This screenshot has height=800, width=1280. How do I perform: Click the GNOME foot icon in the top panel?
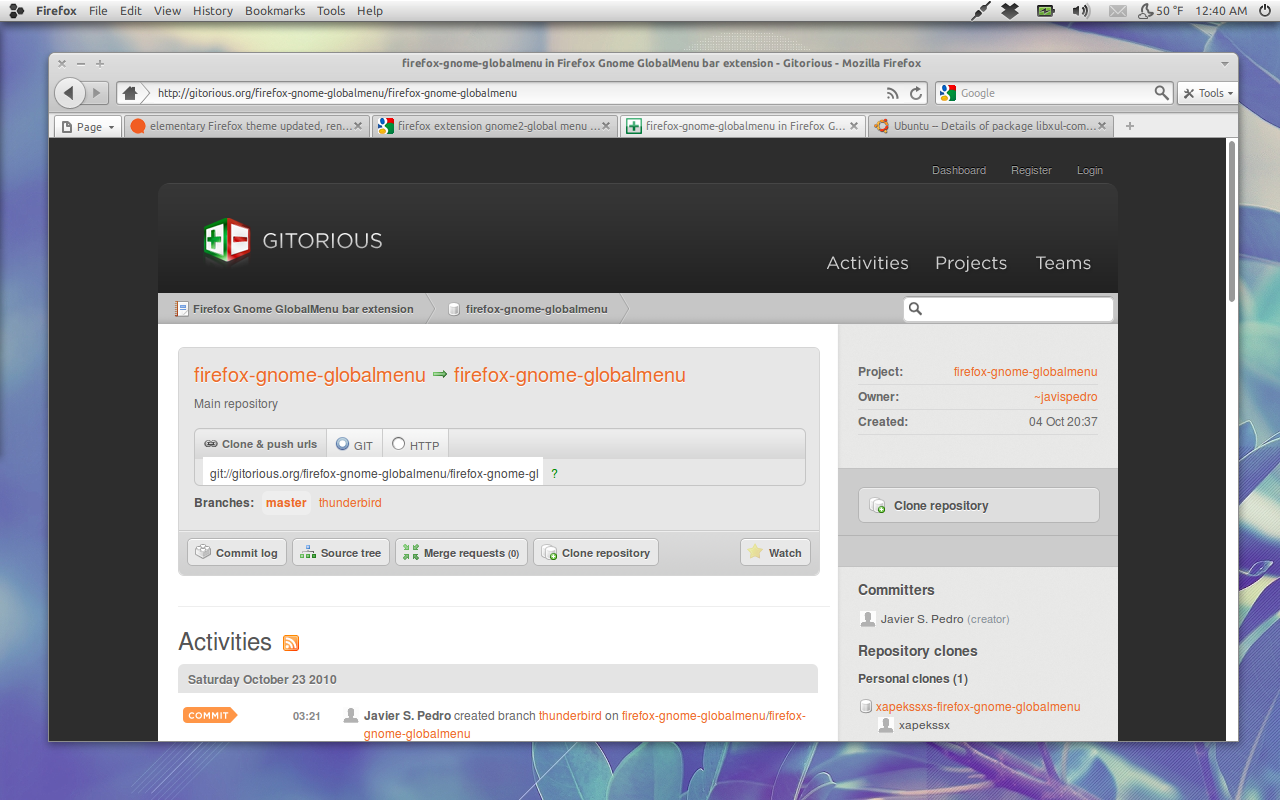coord(16,11)
